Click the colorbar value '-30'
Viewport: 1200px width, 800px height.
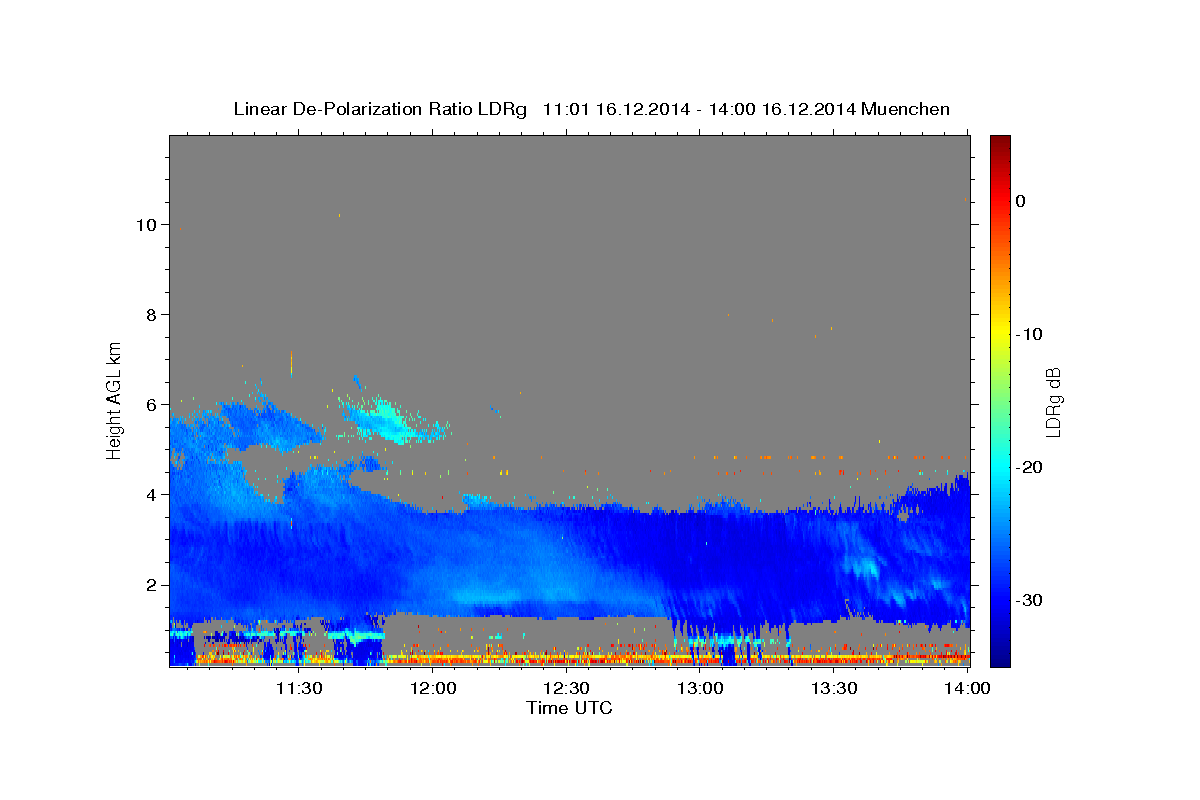point(1029,600)
